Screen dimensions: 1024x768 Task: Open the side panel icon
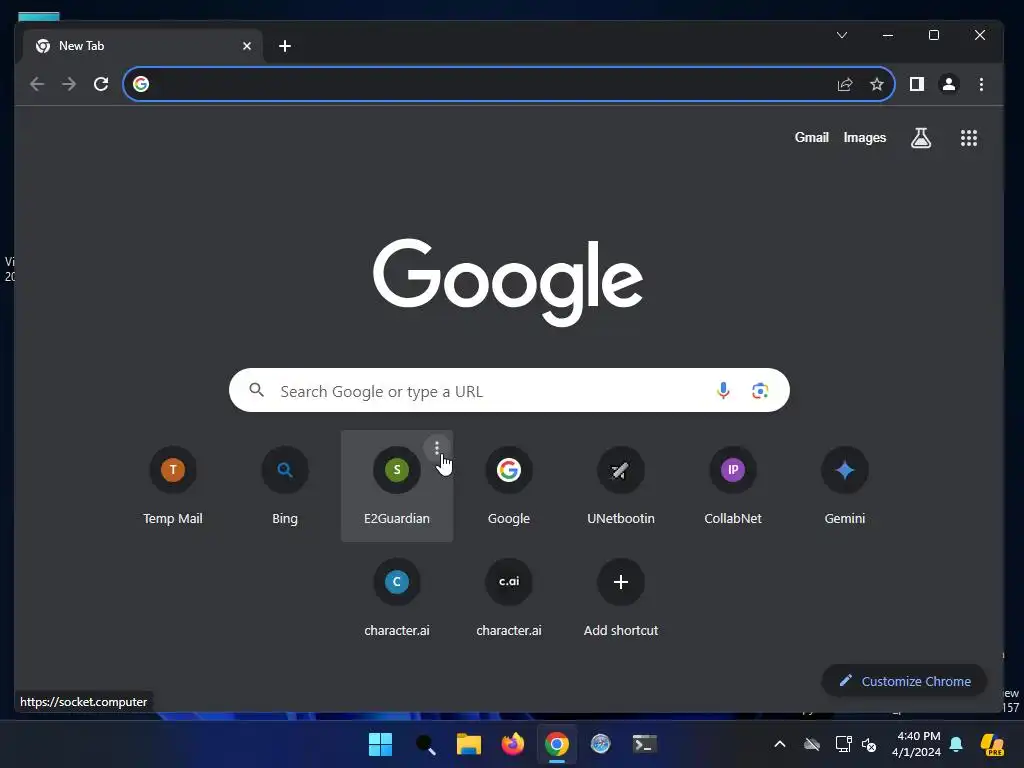[917, 84]
